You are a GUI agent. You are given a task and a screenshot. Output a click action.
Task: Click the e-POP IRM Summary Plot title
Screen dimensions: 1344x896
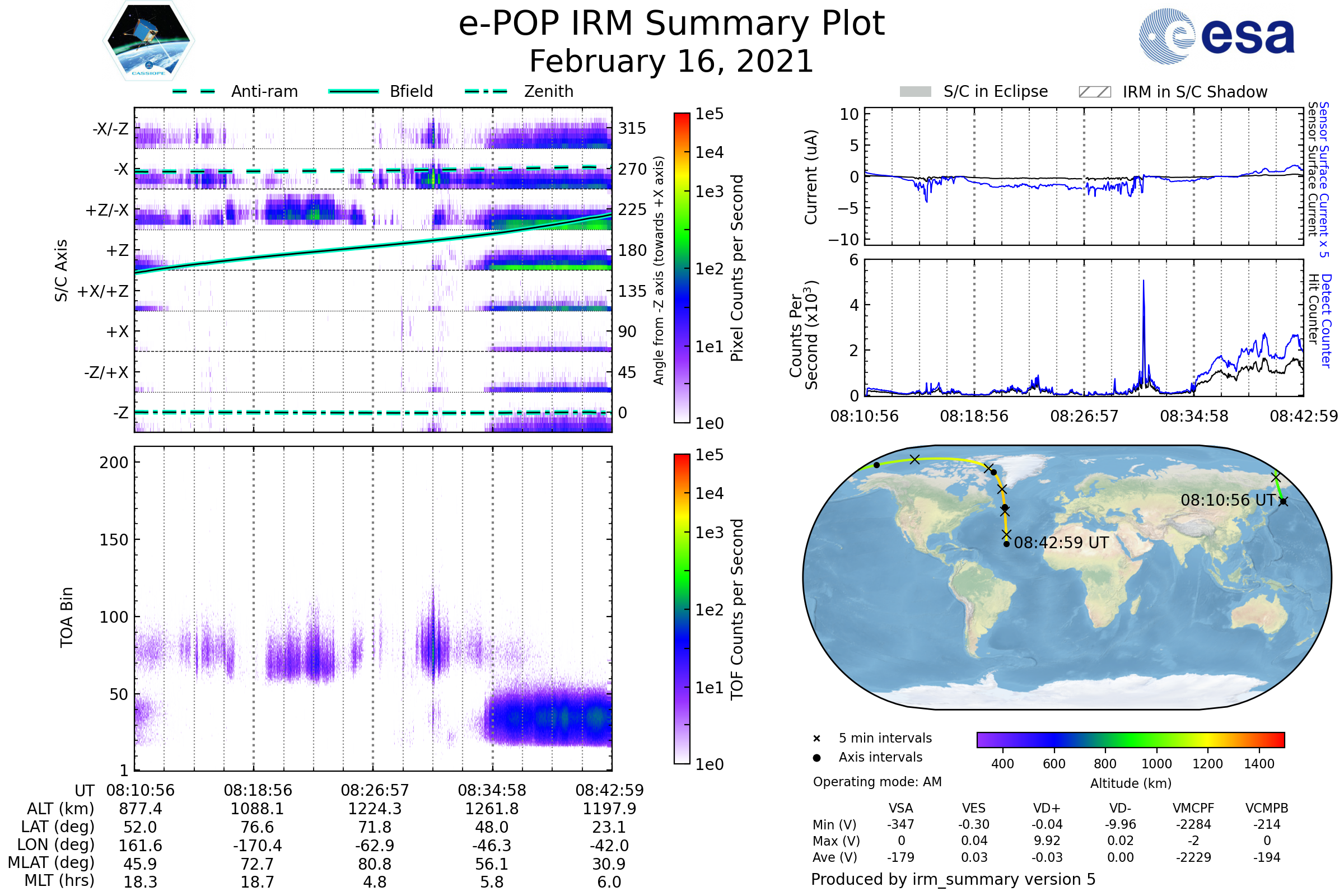tap(671, 24)
